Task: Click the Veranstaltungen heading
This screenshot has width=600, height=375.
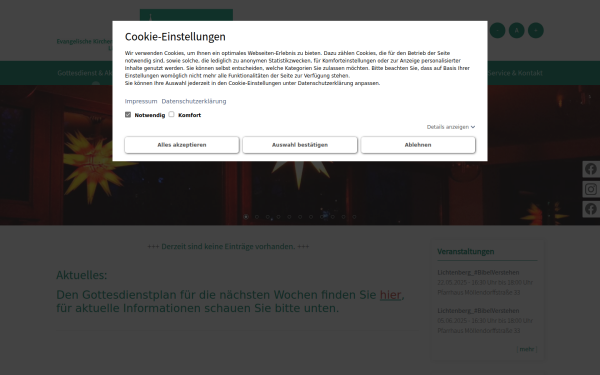Action: [x=466, y=251]
